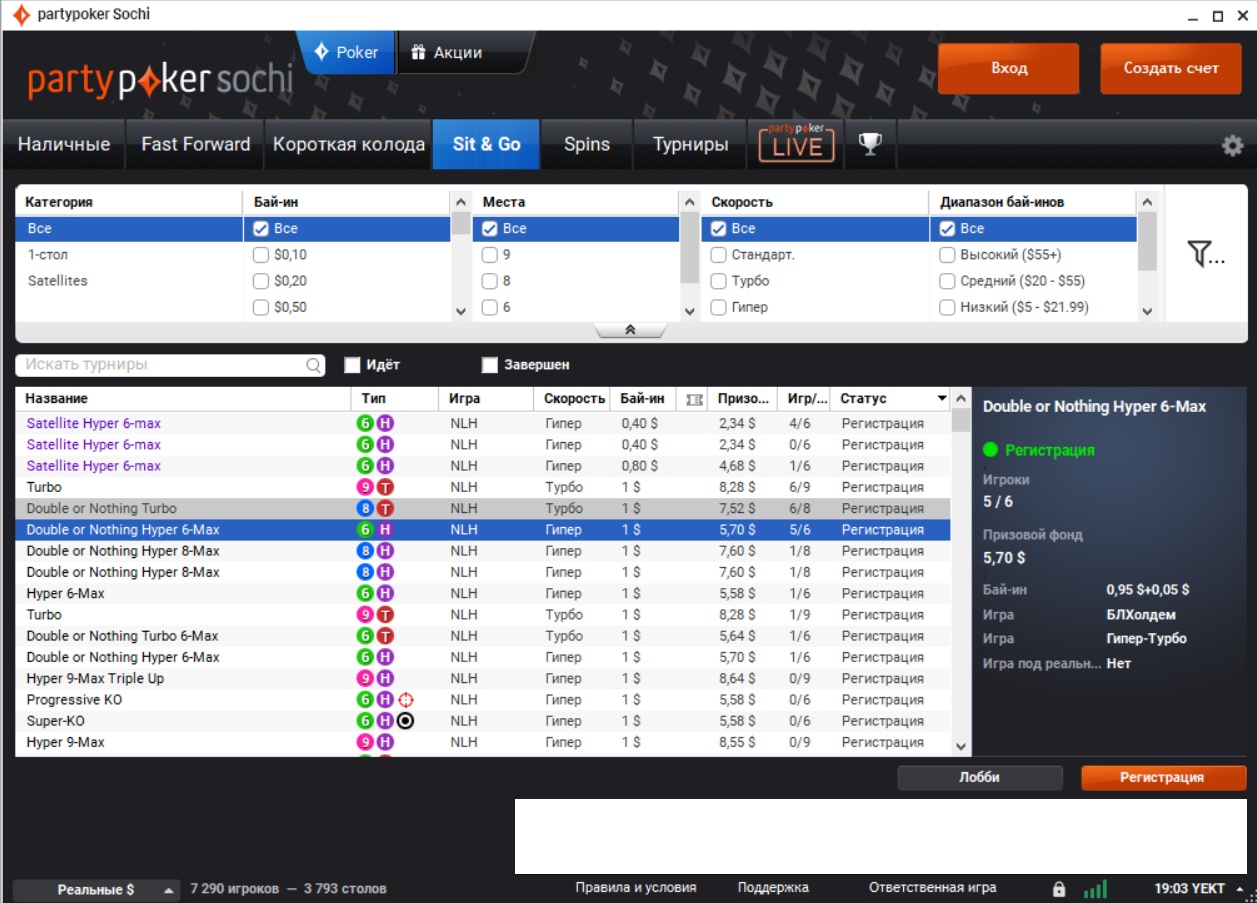Check the $0,10 buy-in filter
The image size is (1257, 903).
tap(261, 255)
